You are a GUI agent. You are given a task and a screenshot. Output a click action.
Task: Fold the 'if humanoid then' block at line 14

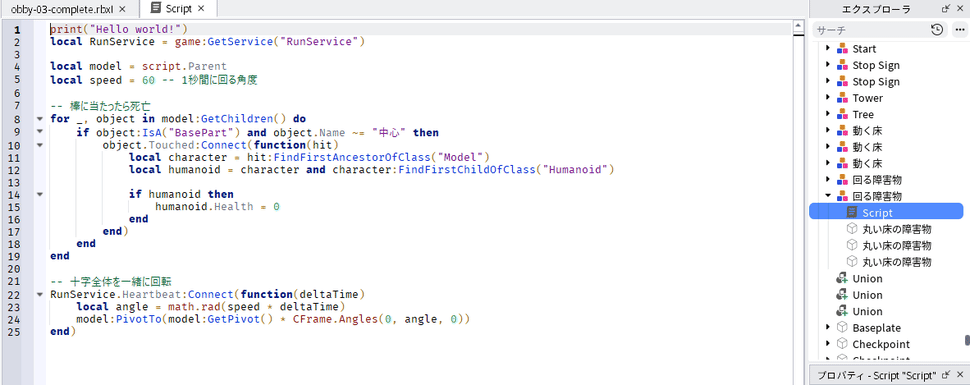(x=40, y=194)
